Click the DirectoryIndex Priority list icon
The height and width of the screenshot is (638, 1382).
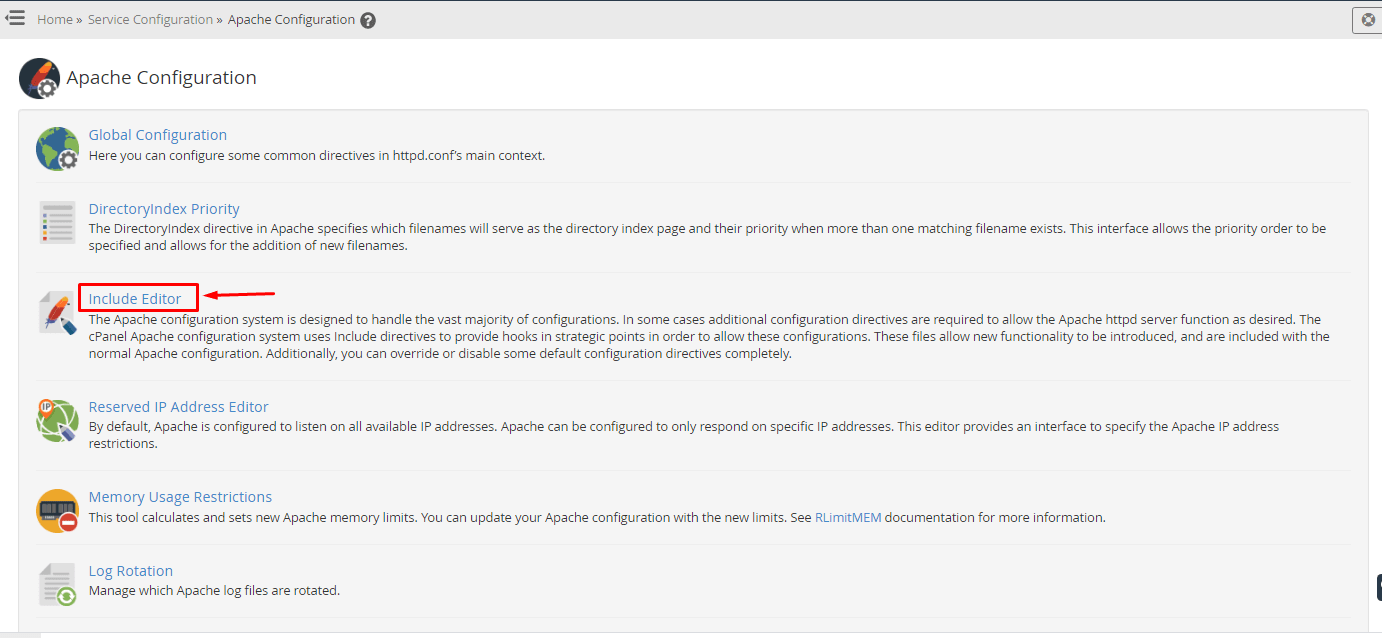[57, 222]
